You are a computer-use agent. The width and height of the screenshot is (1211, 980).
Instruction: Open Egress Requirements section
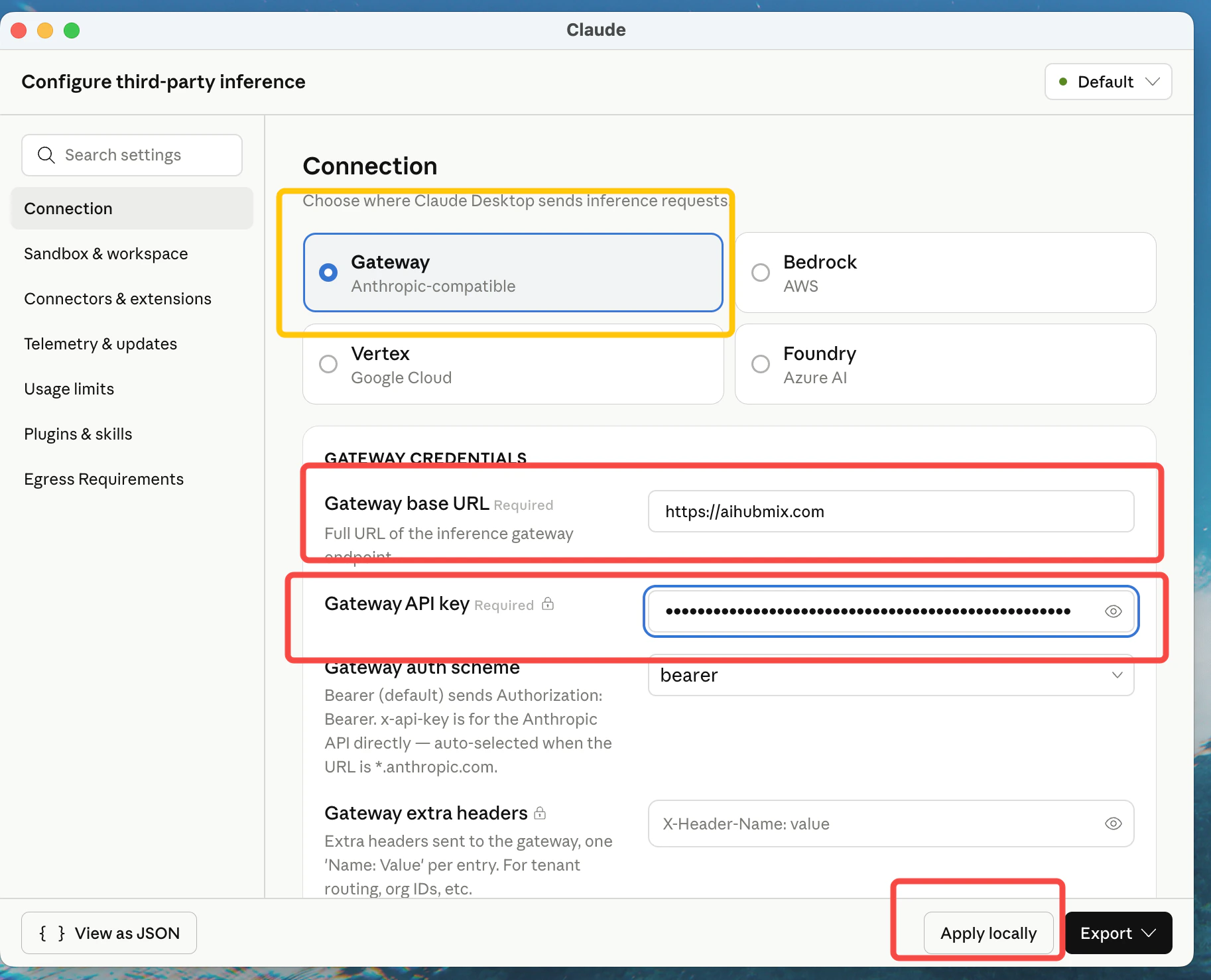coord(132,479)
